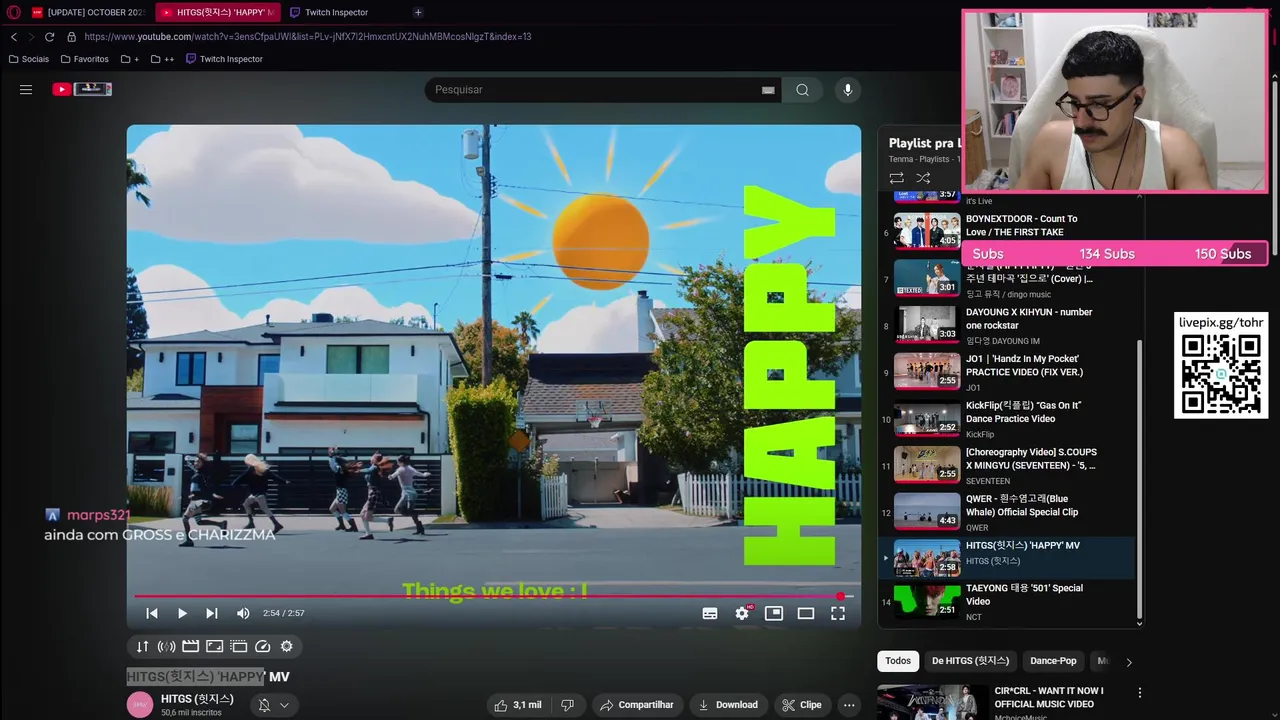The image size is (1280, 720).
Task: Start voice search with microphone
Action: 848,90
